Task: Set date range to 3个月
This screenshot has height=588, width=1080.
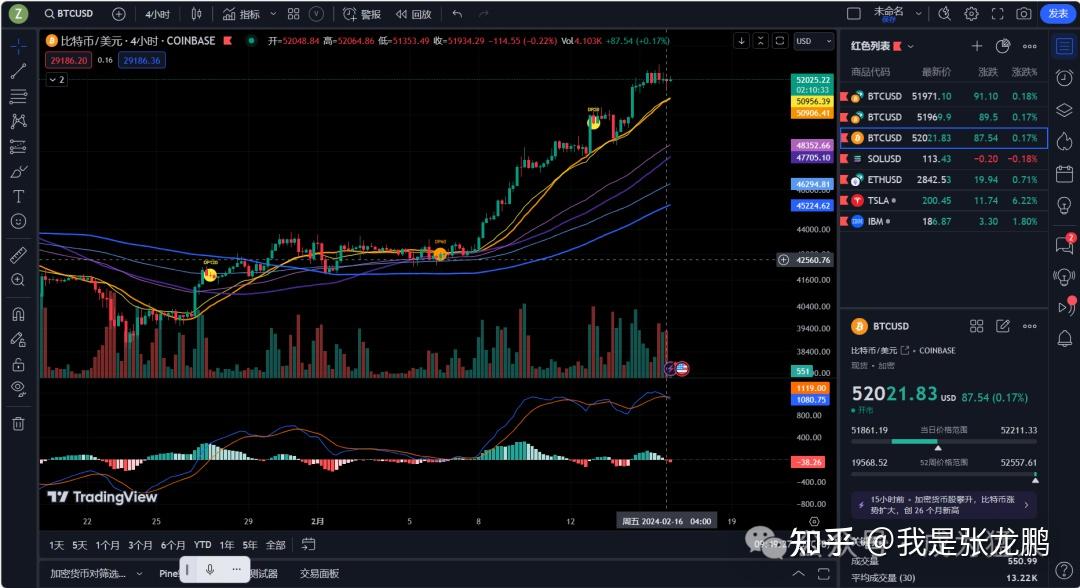Action: [140, 545]
